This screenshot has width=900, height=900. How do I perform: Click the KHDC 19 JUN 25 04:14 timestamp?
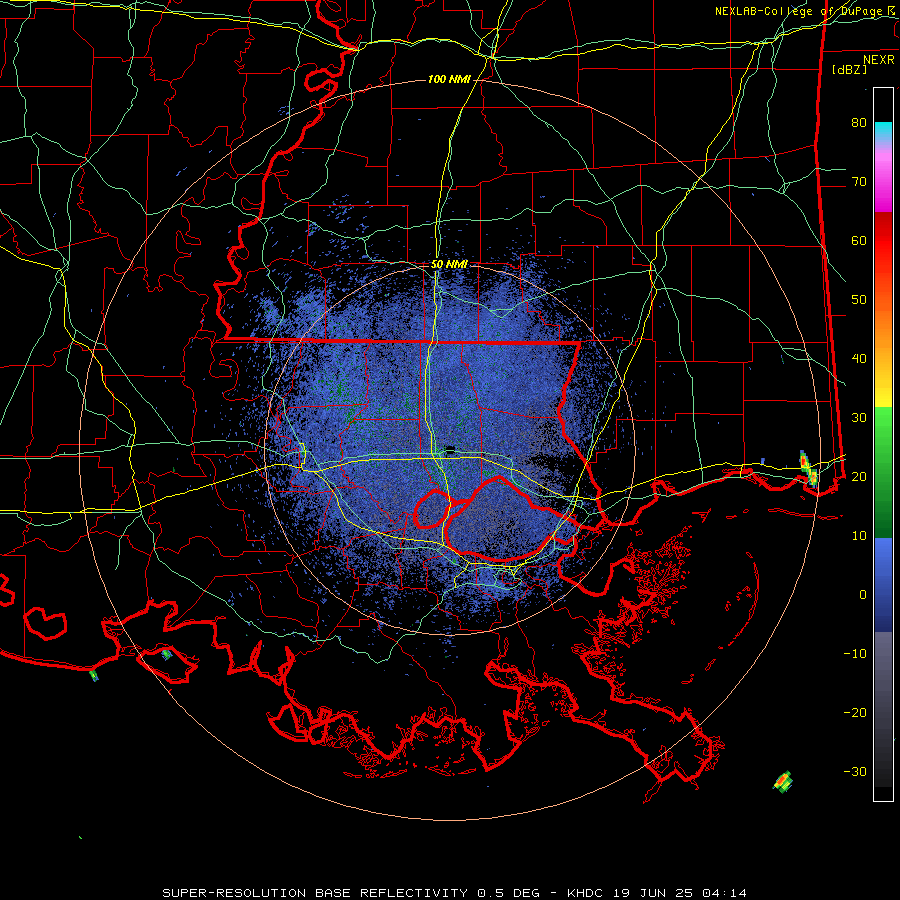[657, 893]
